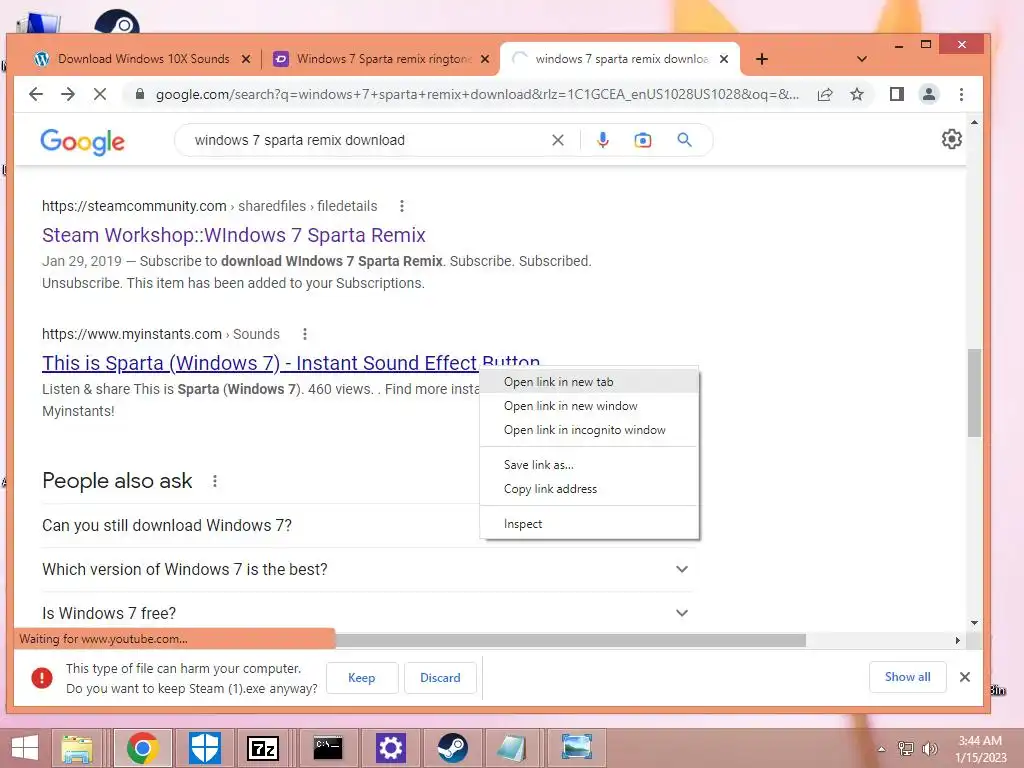The image size is (1024, 768).
Task: Click the horizontal scrollbar thumb
Action: pyautogui.click(x=570, y=641)
